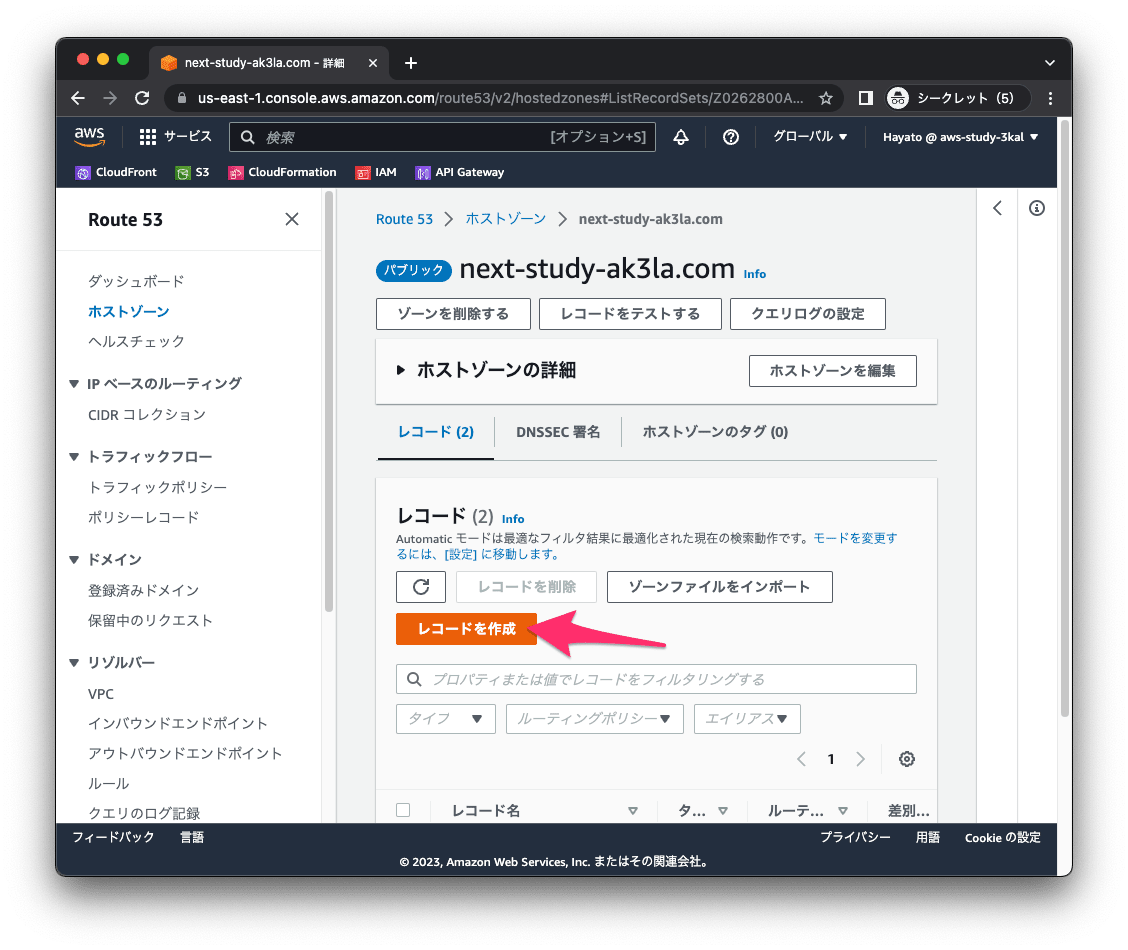Image resolution: width=1128 pixels, height=950 pixels.
Task: Open ダッシュボード in sidebar
Action: pos(136,281)
